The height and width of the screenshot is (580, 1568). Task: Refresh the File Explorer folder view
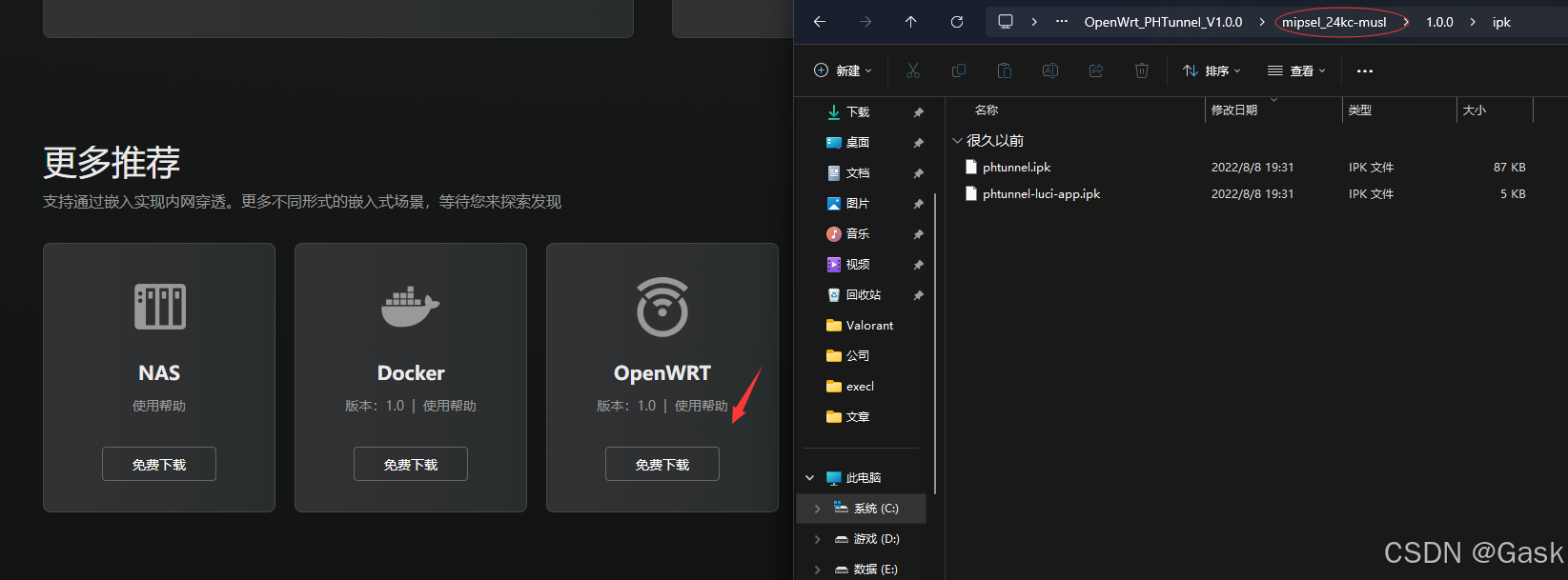(x=957, y=22)
